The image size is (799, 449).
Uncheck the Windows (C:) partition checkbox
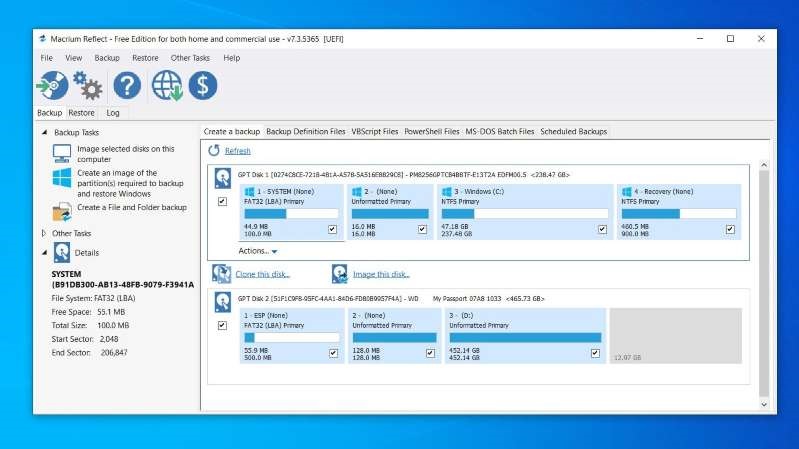pyautogui.click(x=602, y=229)
